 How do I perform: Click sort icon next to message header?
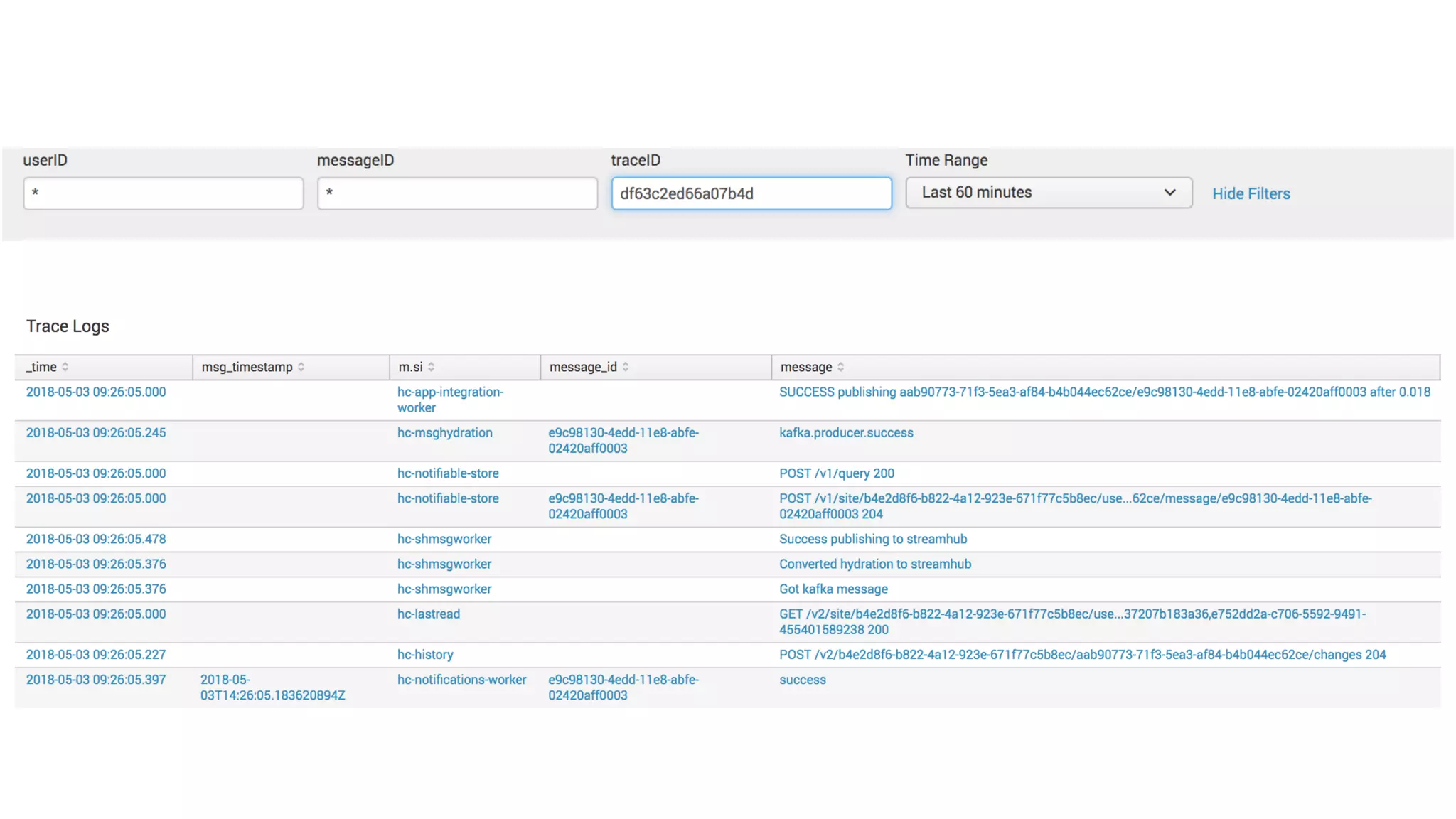[x=841, y=367]
